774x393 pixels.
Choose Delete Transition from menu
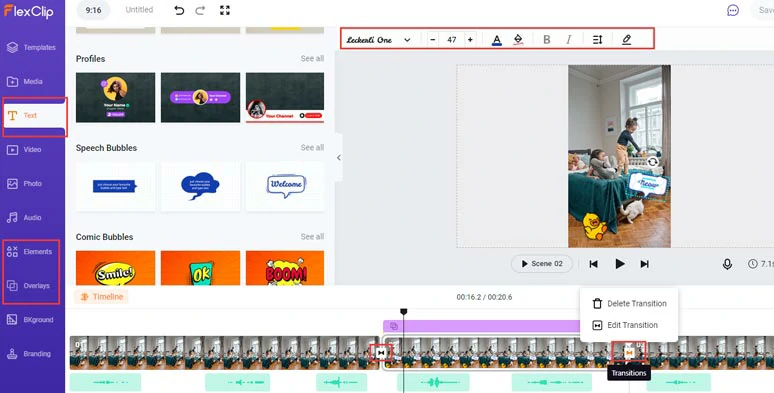pos(629,304)
